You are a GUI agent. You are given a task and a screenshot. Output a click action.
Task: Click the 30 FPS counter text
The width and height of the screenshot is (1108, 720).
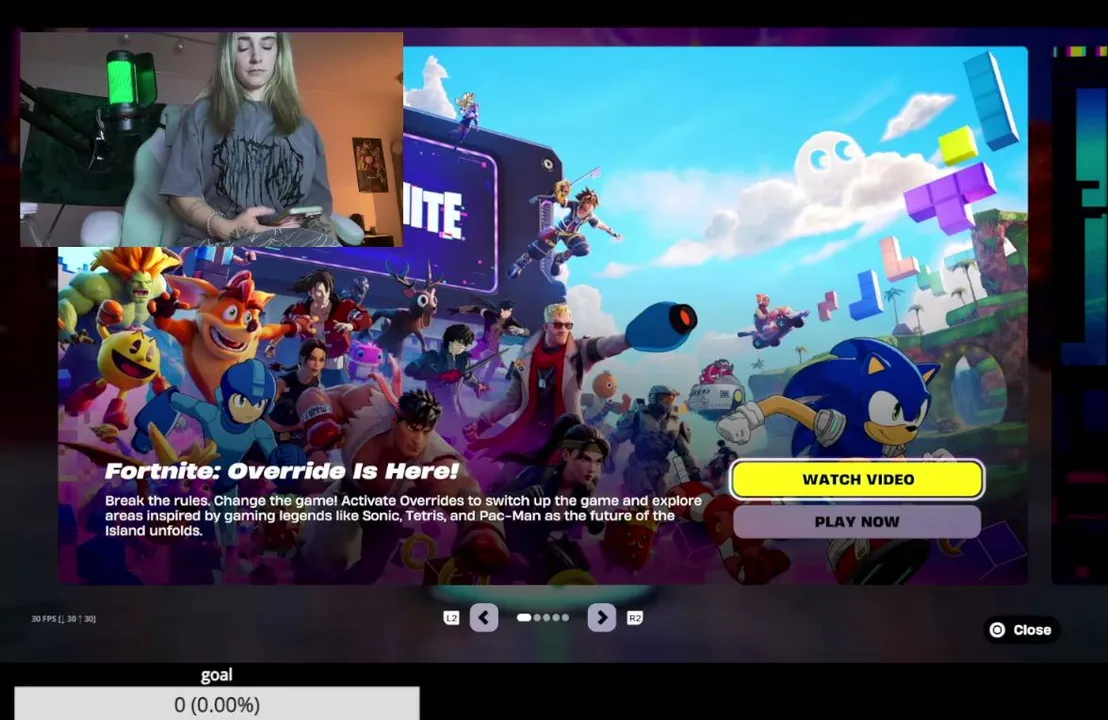click(64, 619)
